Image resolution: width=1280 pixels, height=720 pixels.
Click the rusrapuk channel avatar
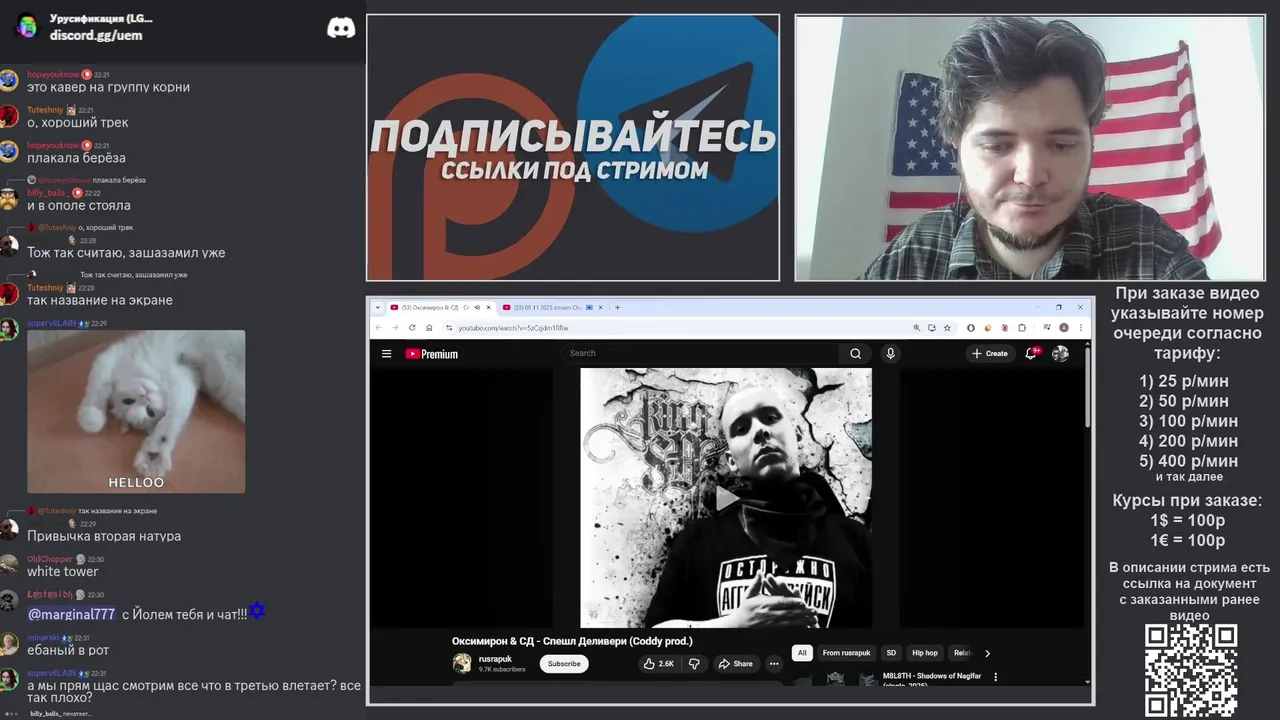(462, 663)
